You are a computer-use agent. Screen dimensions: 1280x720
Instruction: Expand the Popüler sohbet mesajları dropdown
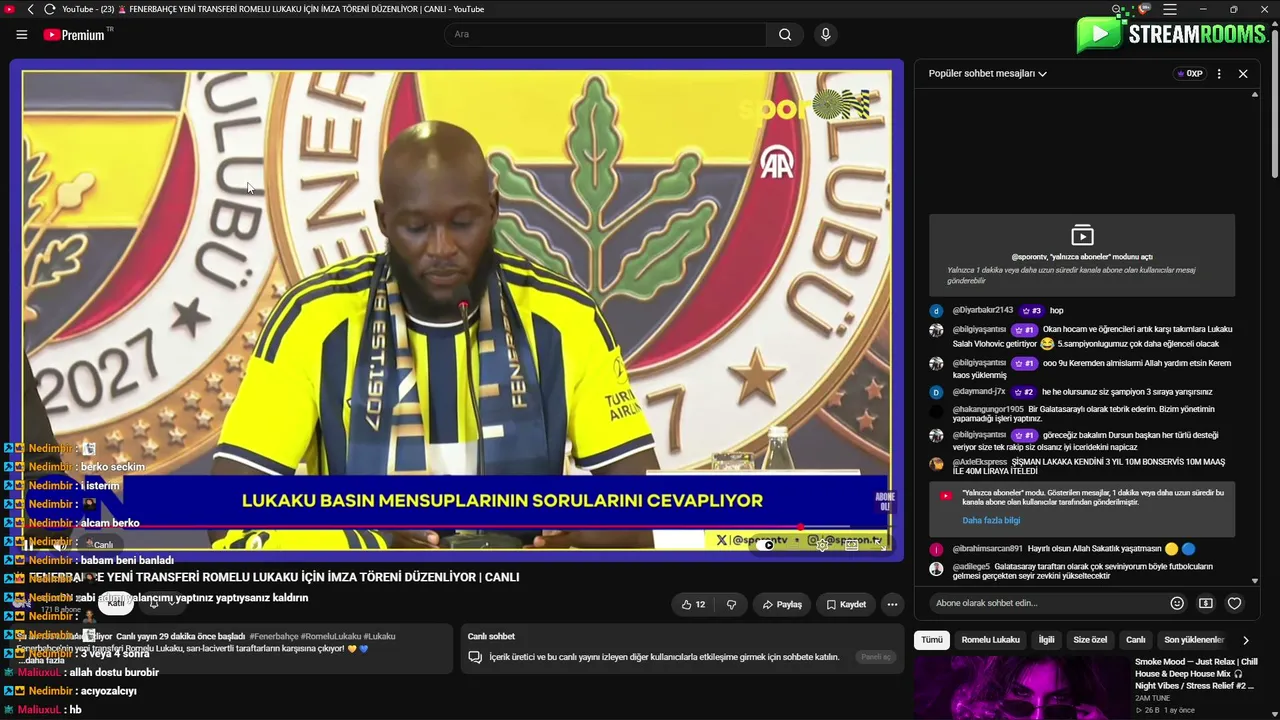pyautogui.click(x=987, y=73)
